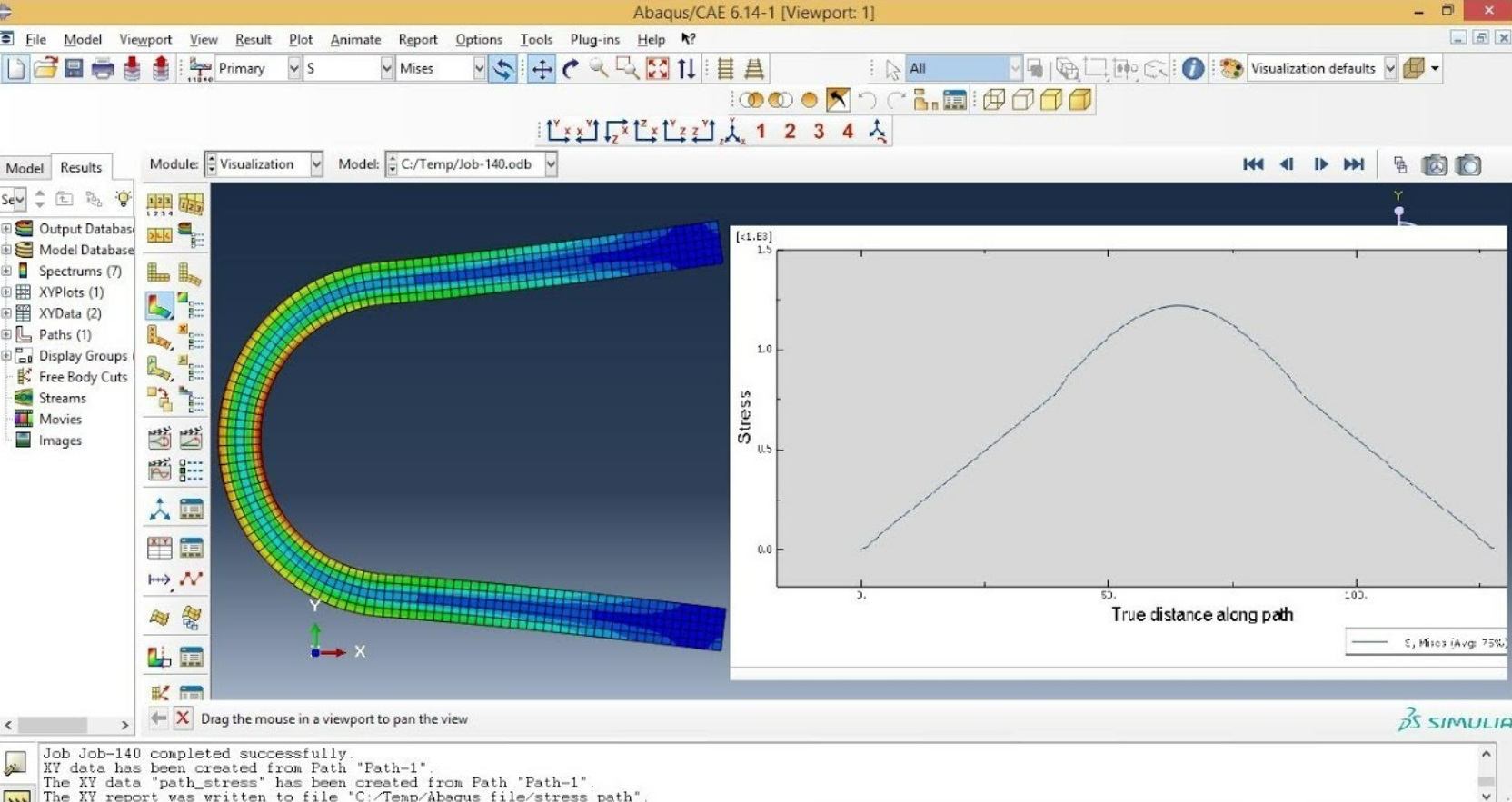Viewport: 1512px width, 802px height.
Task: Click the Create XY Data table icon
Action: pos(159,548)
